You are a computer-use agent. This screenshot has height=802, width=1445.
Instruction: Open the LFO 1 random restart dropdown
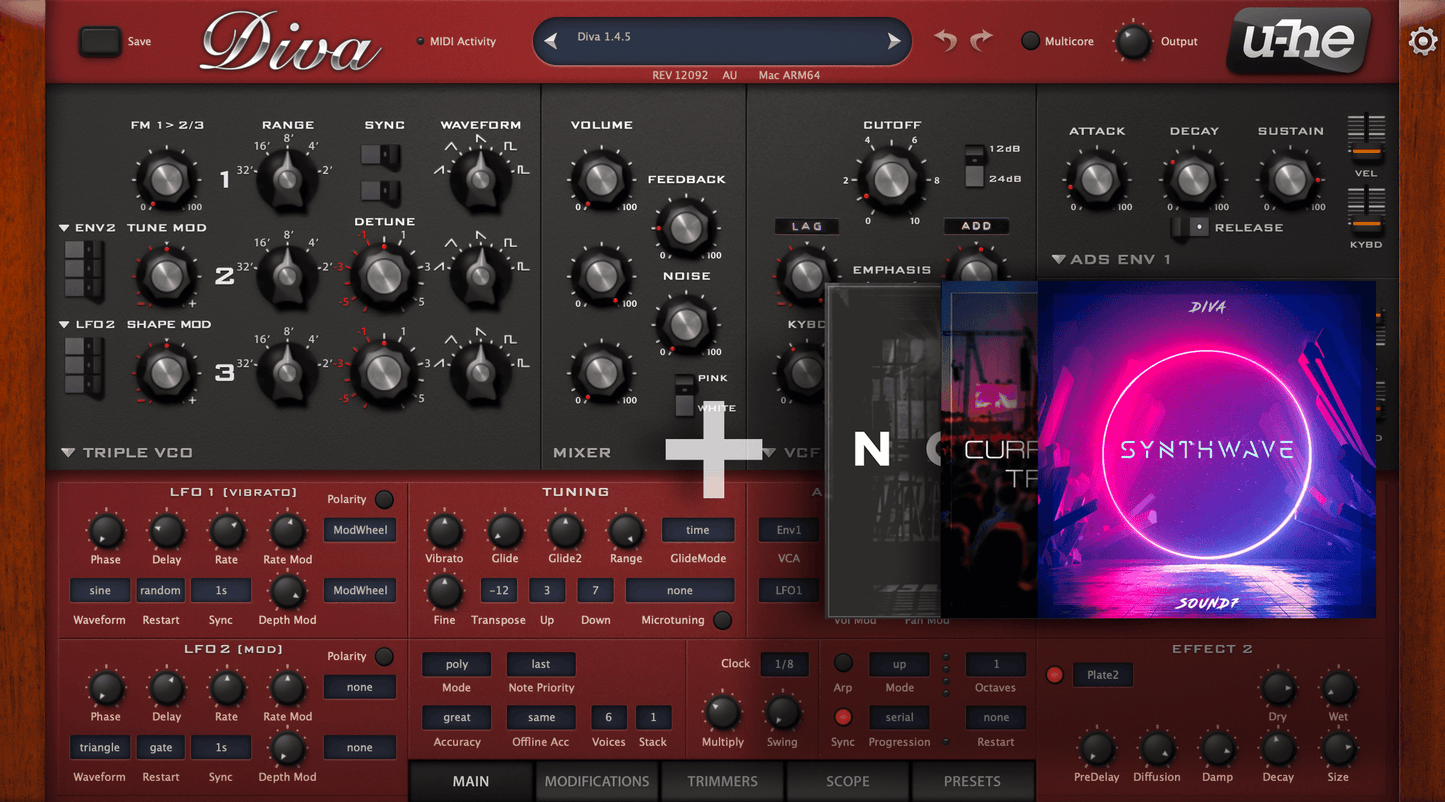(x=160, y=590)
